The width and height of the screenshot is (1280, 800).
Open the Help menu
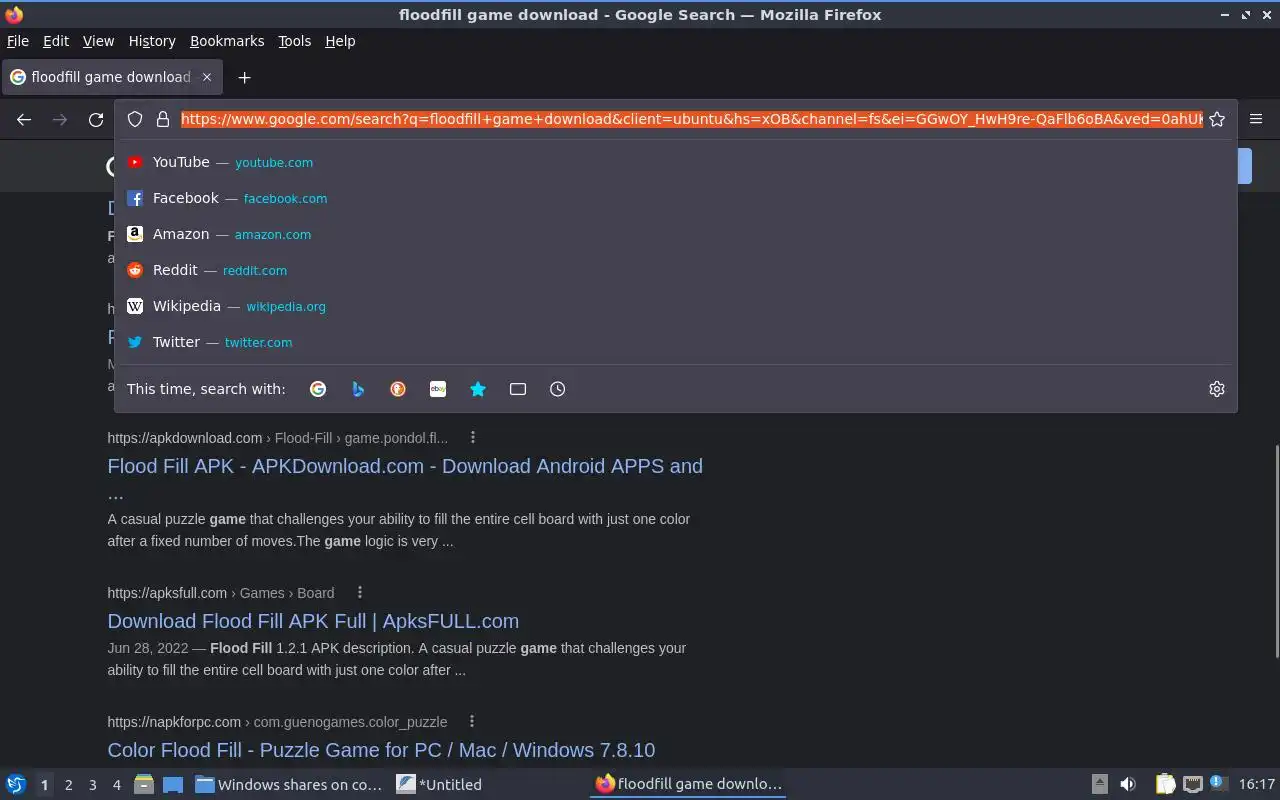tap(340, 41)
